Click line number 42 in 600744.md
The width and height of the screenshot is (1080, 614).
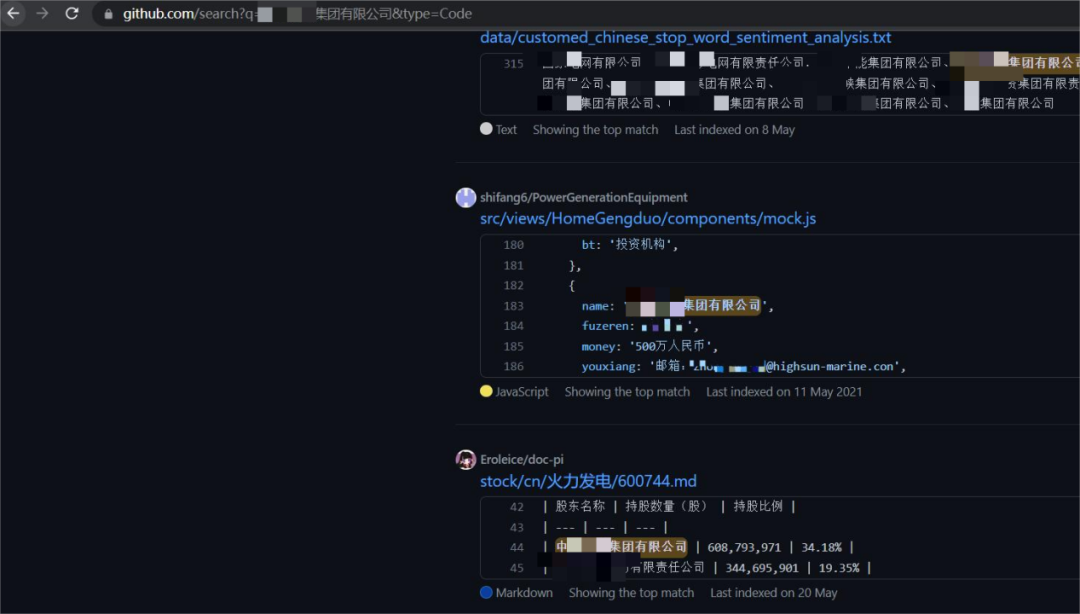tap(517, 507)
